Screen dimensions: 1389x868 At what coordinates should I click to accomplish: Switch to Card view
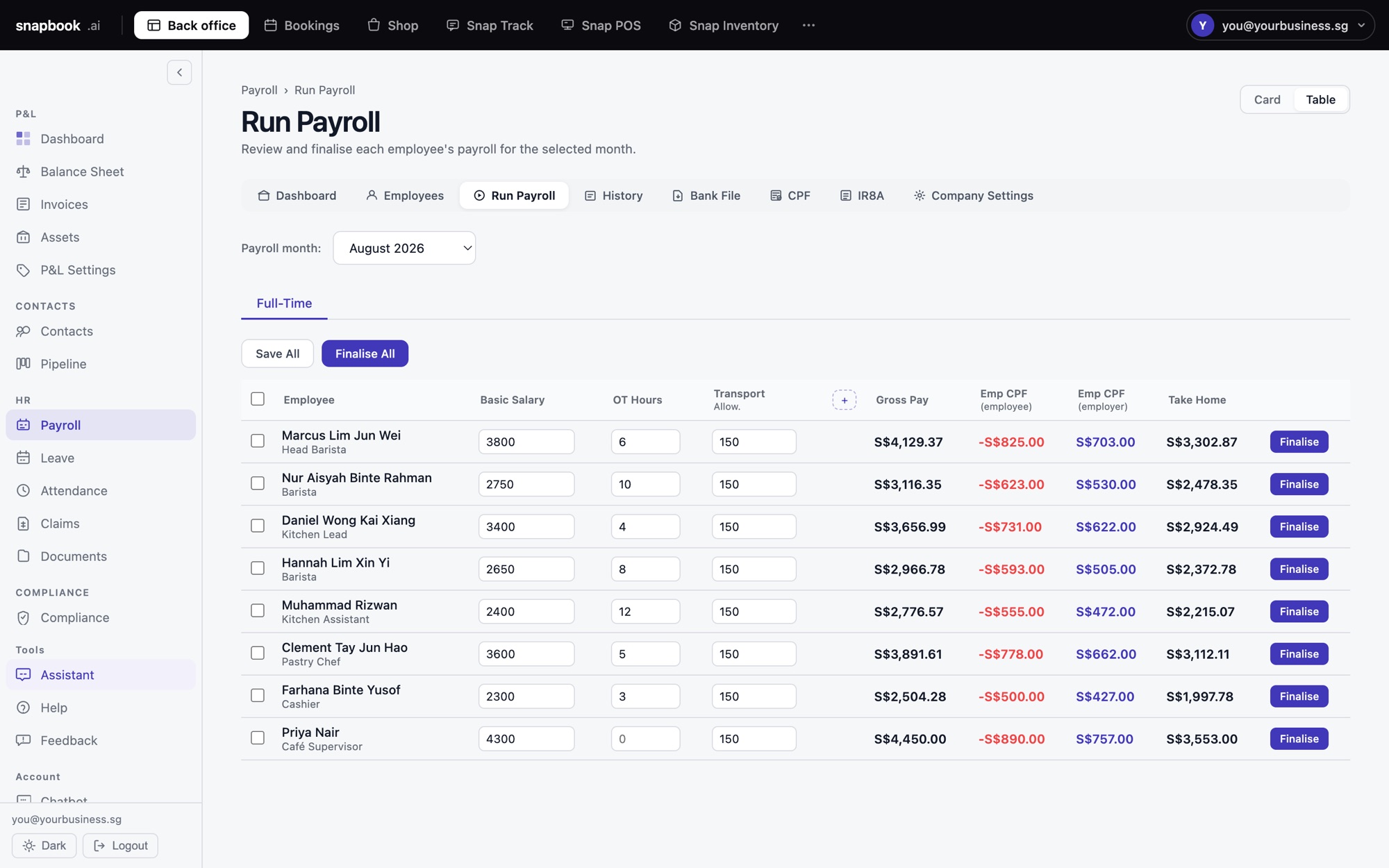pos(1267,99)
